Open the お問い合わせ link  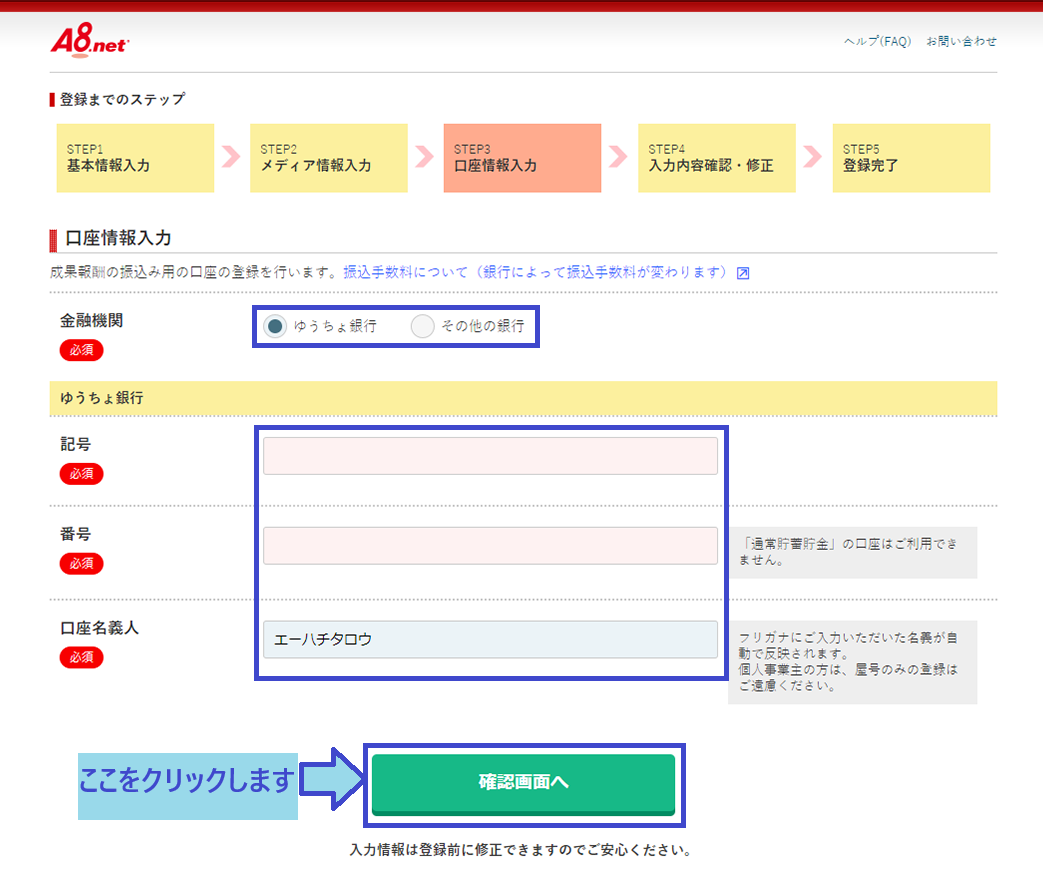coord(961,41)
